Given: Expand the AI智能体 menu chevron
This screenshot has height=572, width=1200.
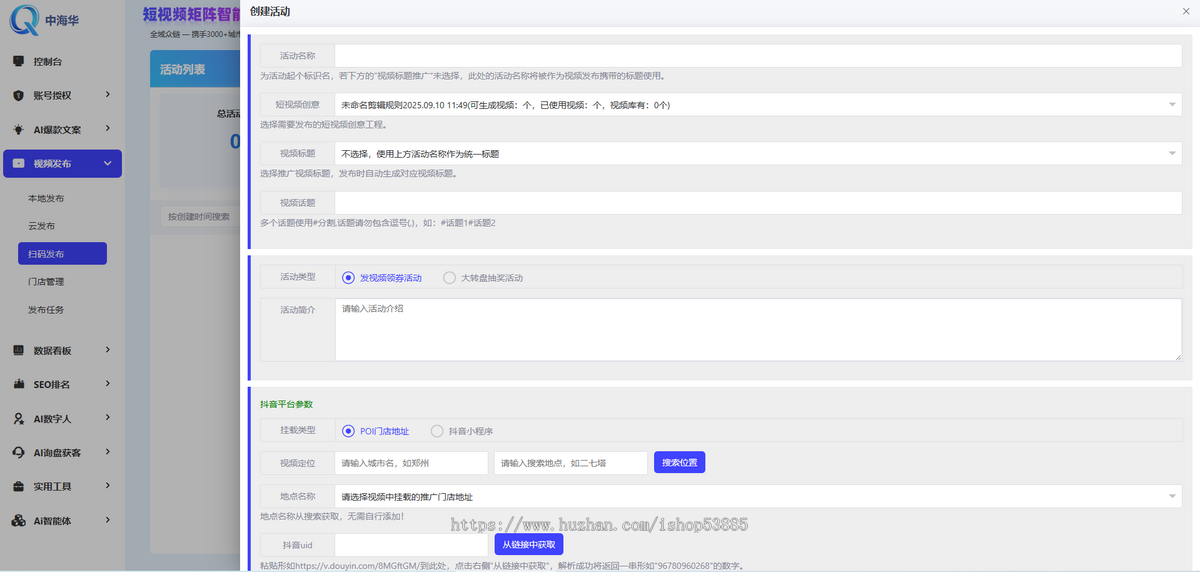Looking at the screenshot, I should pyautogui.click(x=108, y=521).
